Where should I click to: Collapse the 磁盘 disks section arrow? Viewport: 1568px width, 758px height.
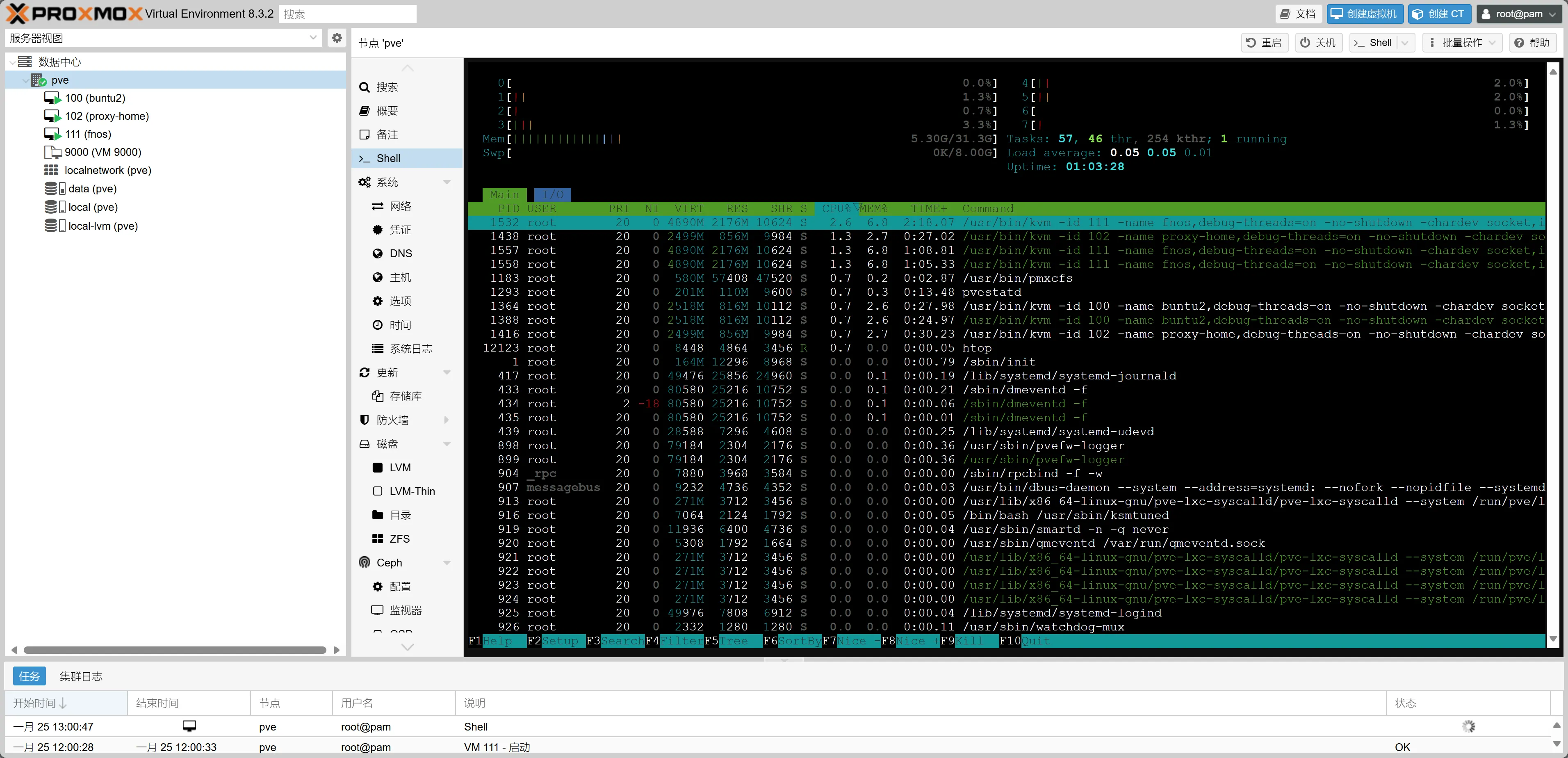pyautogui.click(x=447, y=444)
